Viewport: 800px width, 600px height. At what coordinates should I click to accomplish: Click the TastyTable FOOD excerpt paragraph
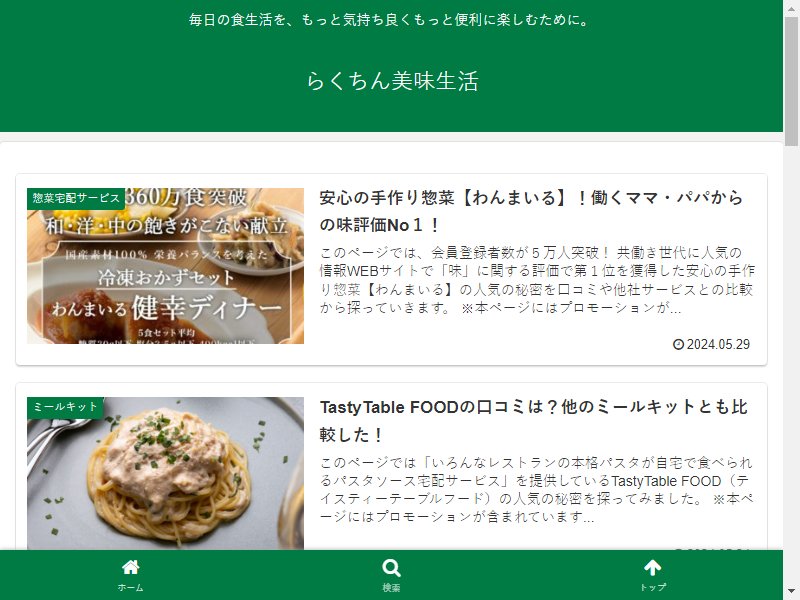536,490
